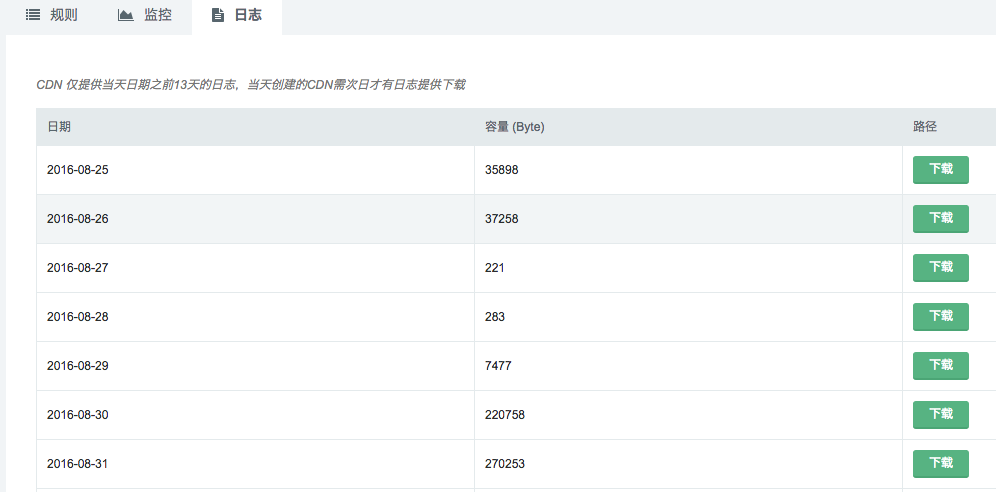Click the 容量 (Byte) column header
Viewport: 996px width, 492px height.
tap(514, 127)
